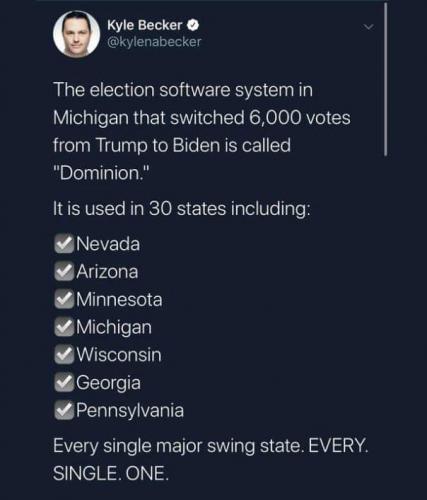The image size is (427, 500).
Task: Click the Wisconsin list entry text
Action: (x=119, y=354)
